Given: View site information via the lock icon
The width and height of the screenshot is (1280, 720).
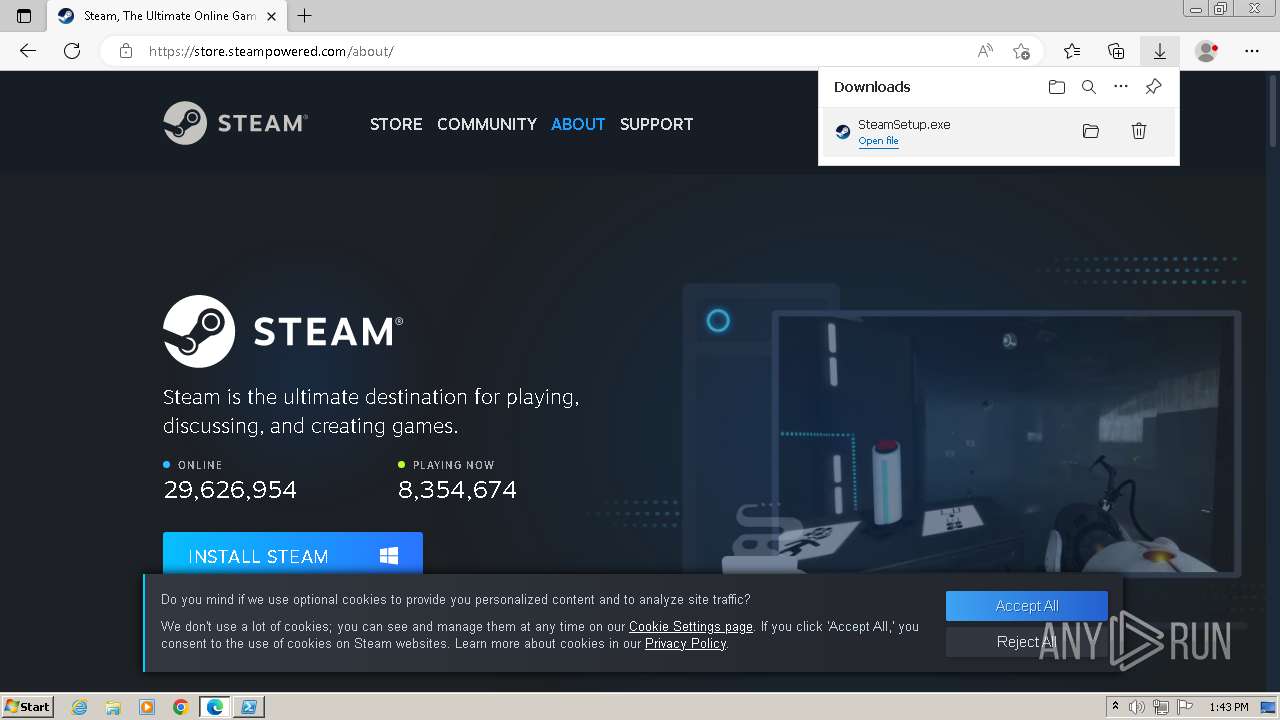Looking at the screenshot, I should click(126, 51).
